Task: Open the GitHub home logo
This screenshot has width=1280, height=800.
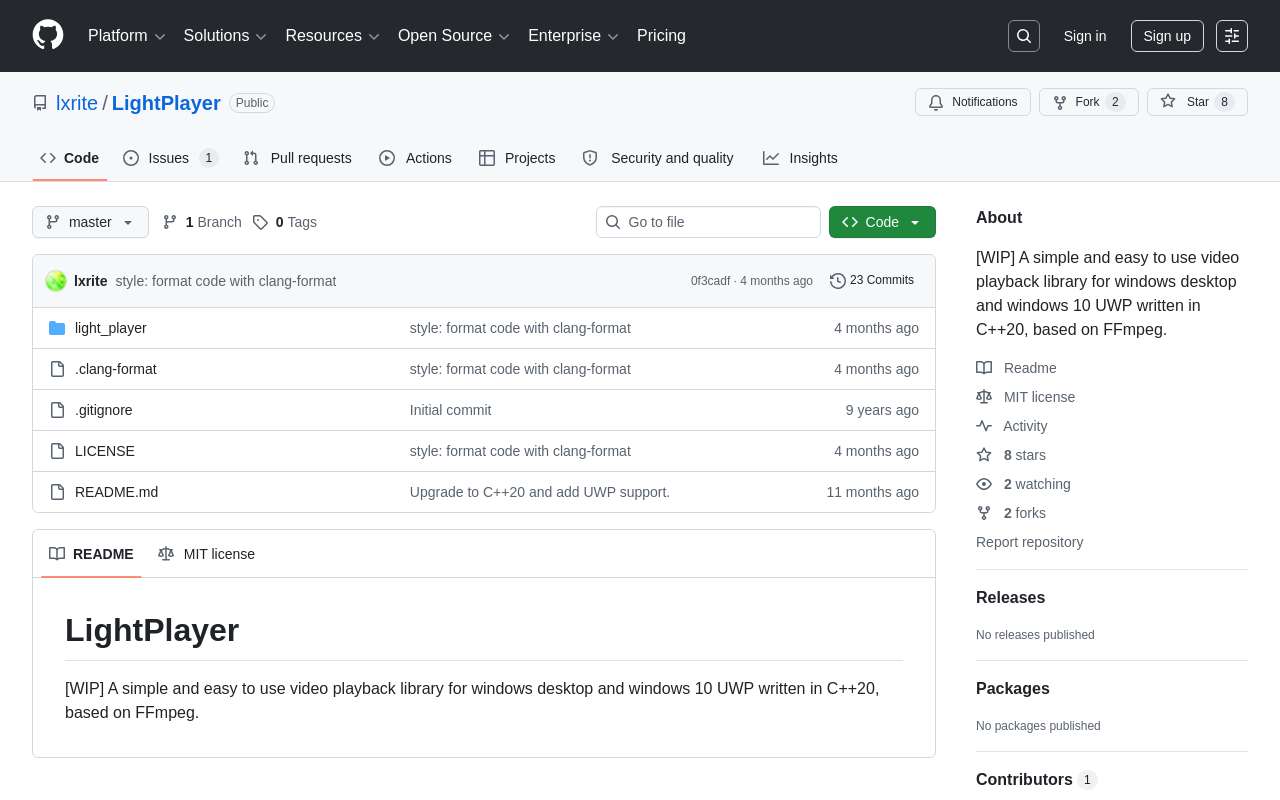Action: tap(48, 35)
